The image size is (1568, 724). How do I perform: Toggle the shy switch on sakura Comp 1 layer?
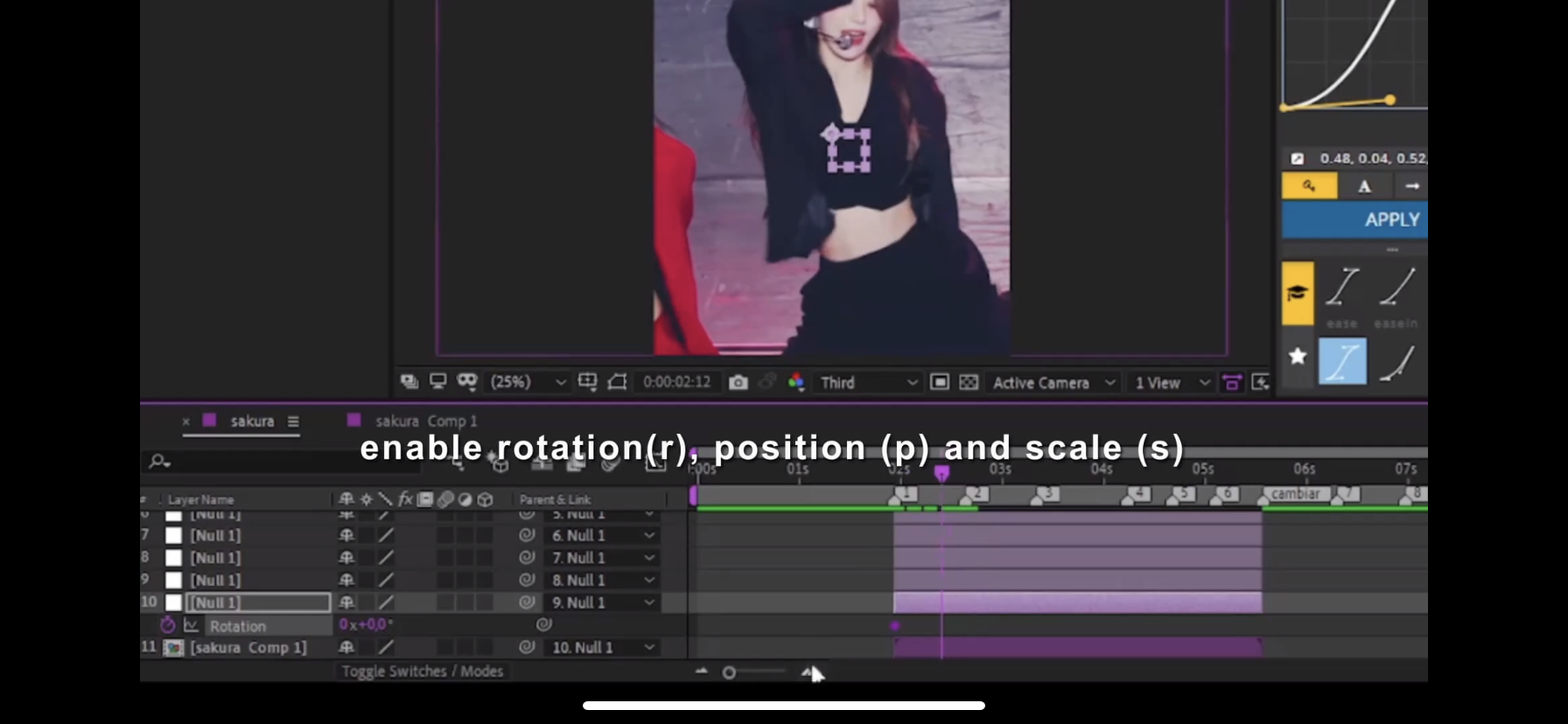pos(346,647)
